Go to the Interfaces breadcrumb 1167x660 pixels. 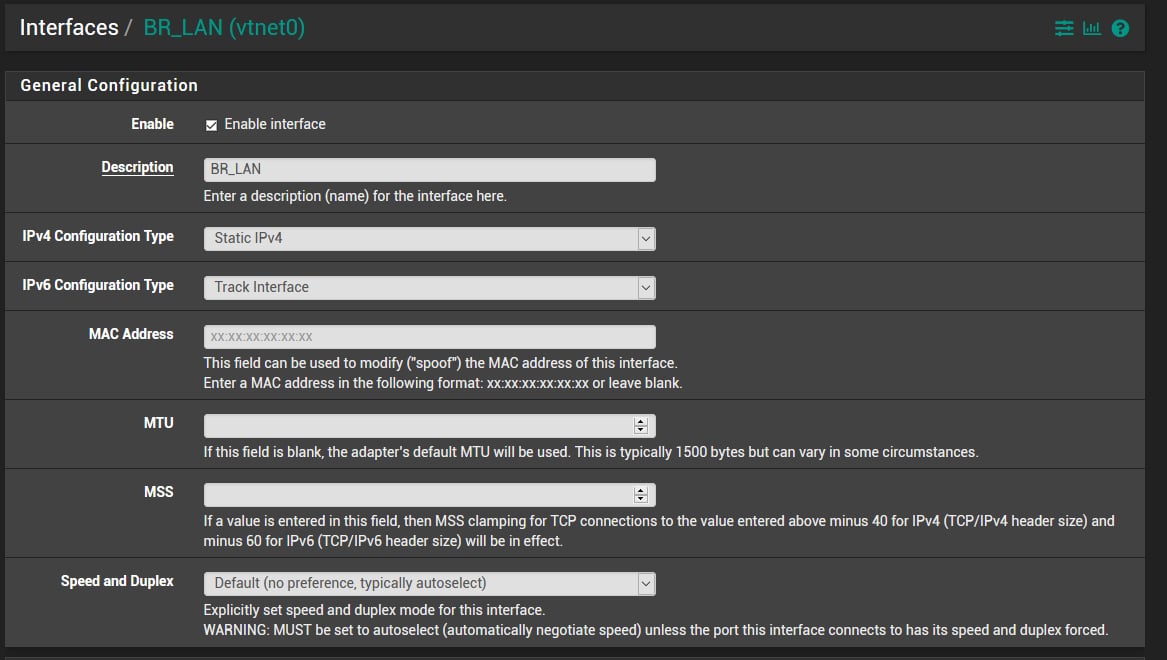69,28
